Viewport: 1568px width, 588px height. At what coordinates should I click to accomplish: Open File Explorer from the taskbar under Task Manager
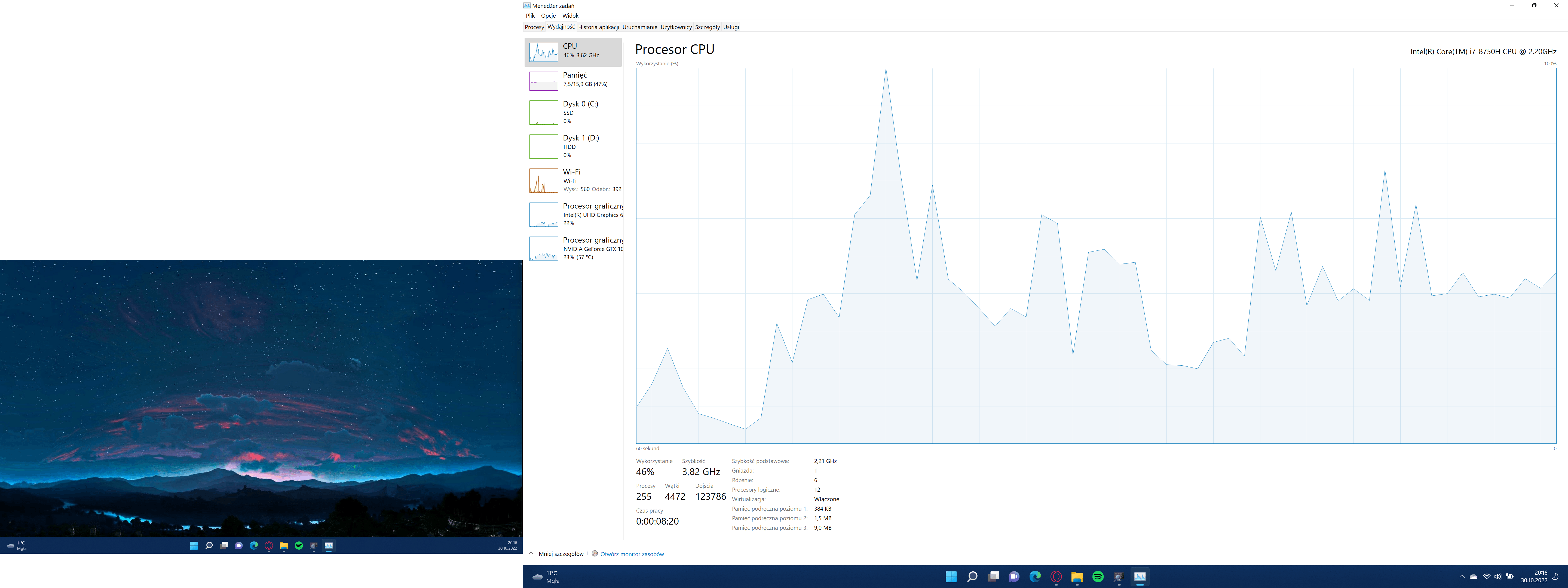click(1077, 577)
